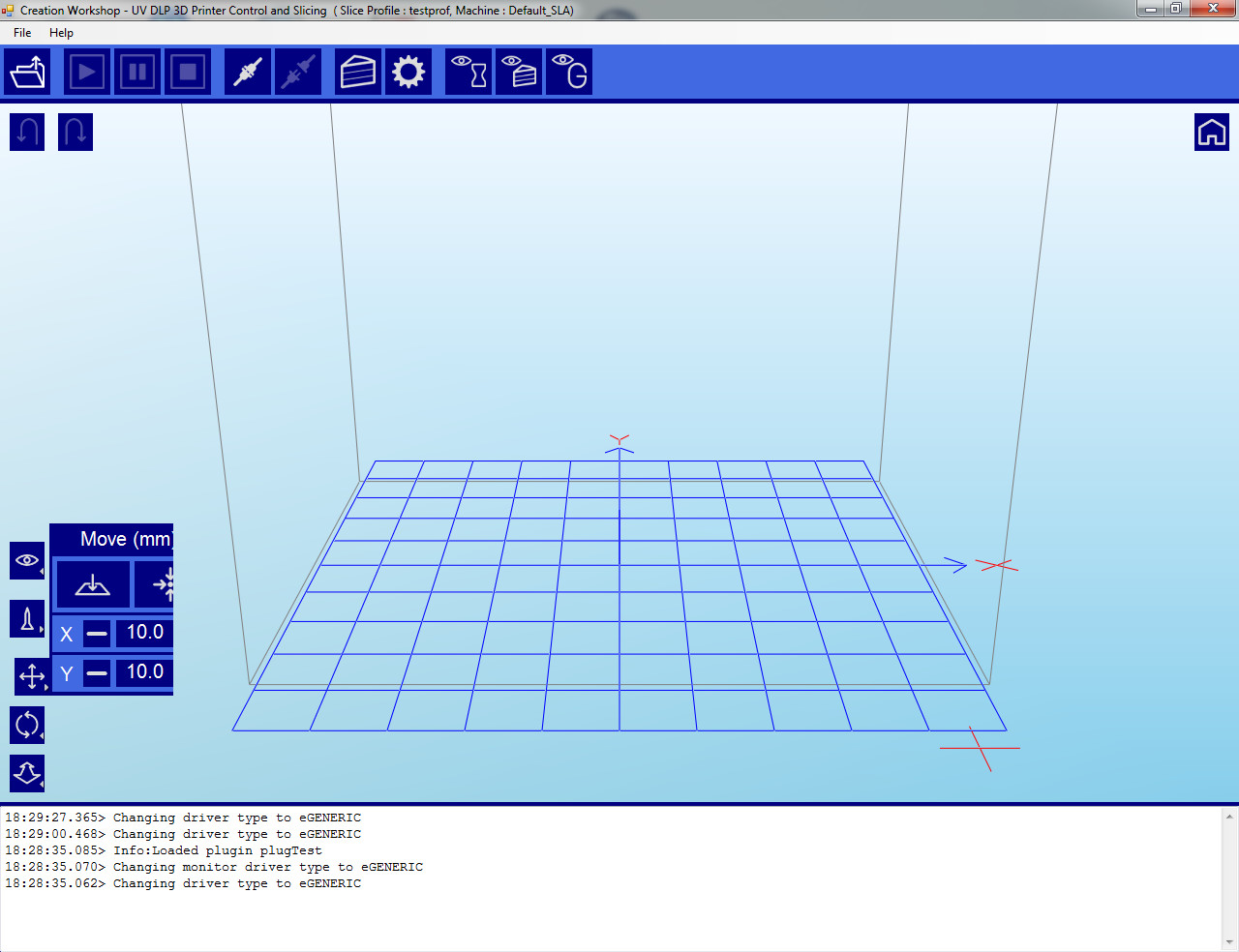Slice the model using the cake icon
Image resolution: width=1239 pixels, height=952 pixels.
pyautogui.click(x=358, y=72)
